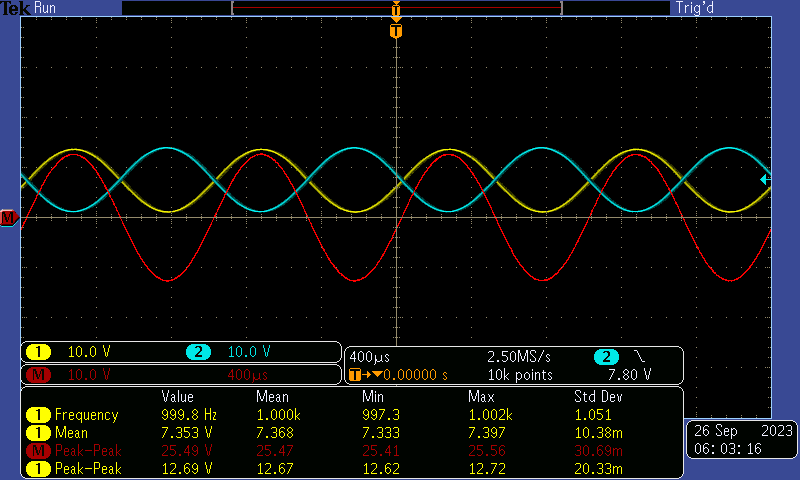Click the Frequency row channel 1 badge

click(38, 415)
